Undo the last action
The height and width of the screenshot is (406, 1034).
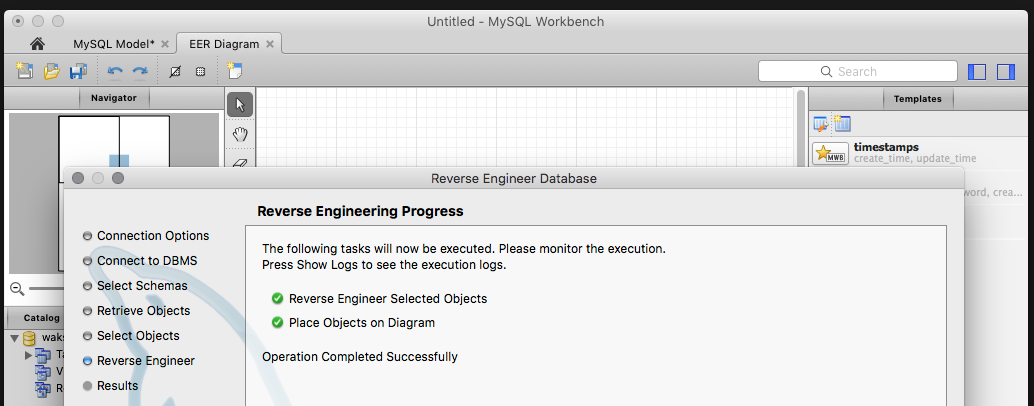115,71
